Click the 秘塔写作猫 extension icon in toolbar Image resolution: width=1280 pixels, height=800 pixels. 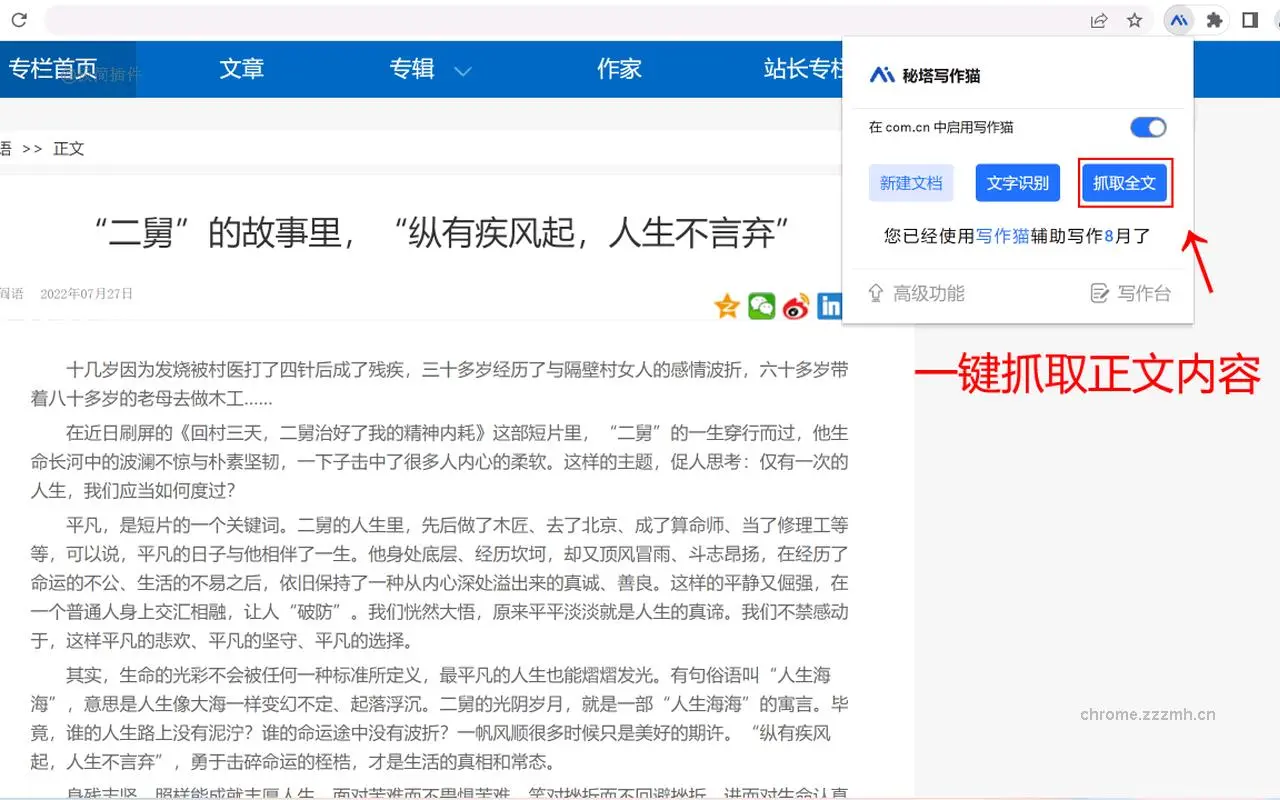(x=1179, y=20)
